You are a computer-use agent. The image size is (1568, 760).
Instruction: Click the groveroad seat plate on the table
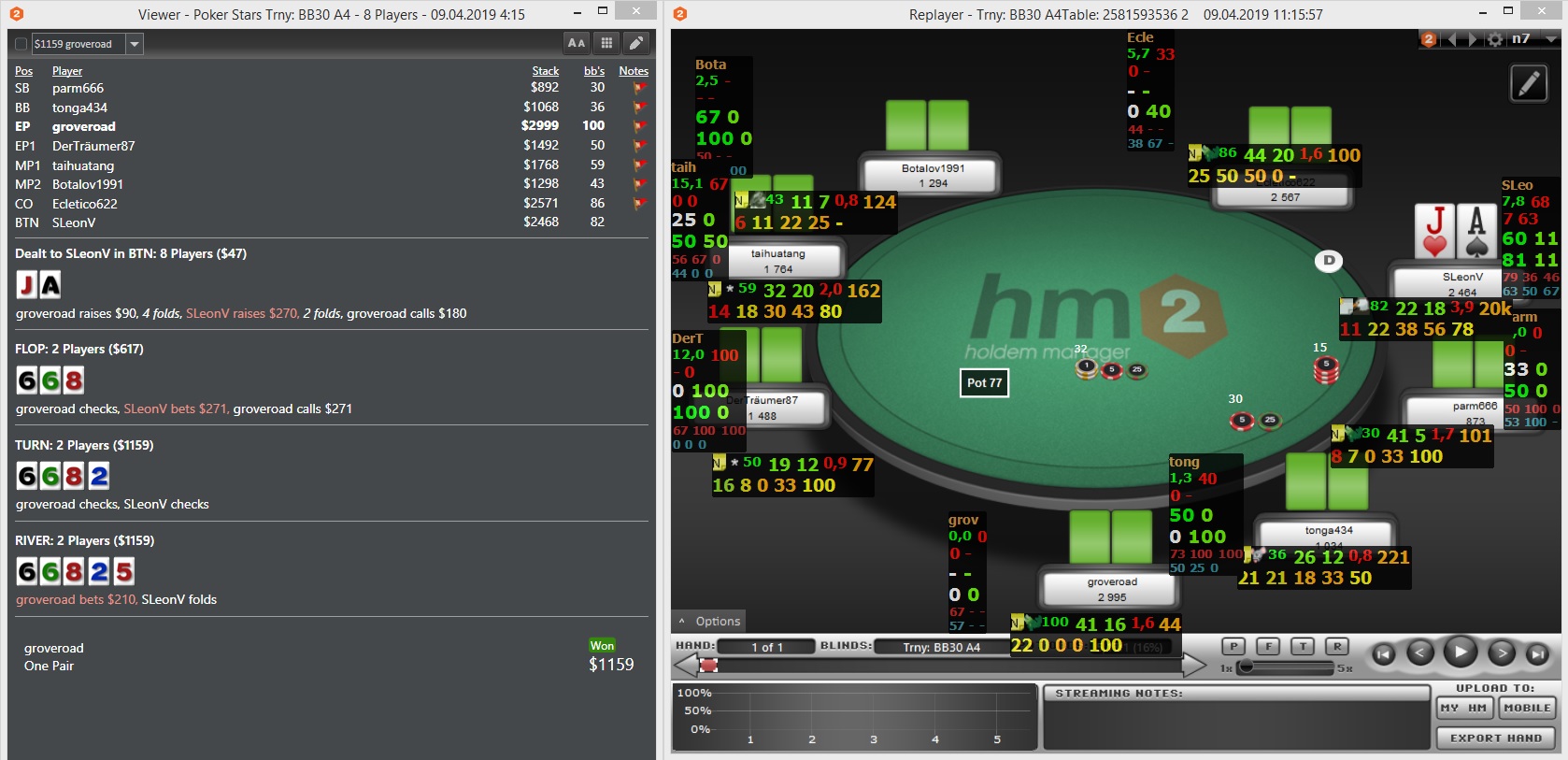[x=1111, y=589]
